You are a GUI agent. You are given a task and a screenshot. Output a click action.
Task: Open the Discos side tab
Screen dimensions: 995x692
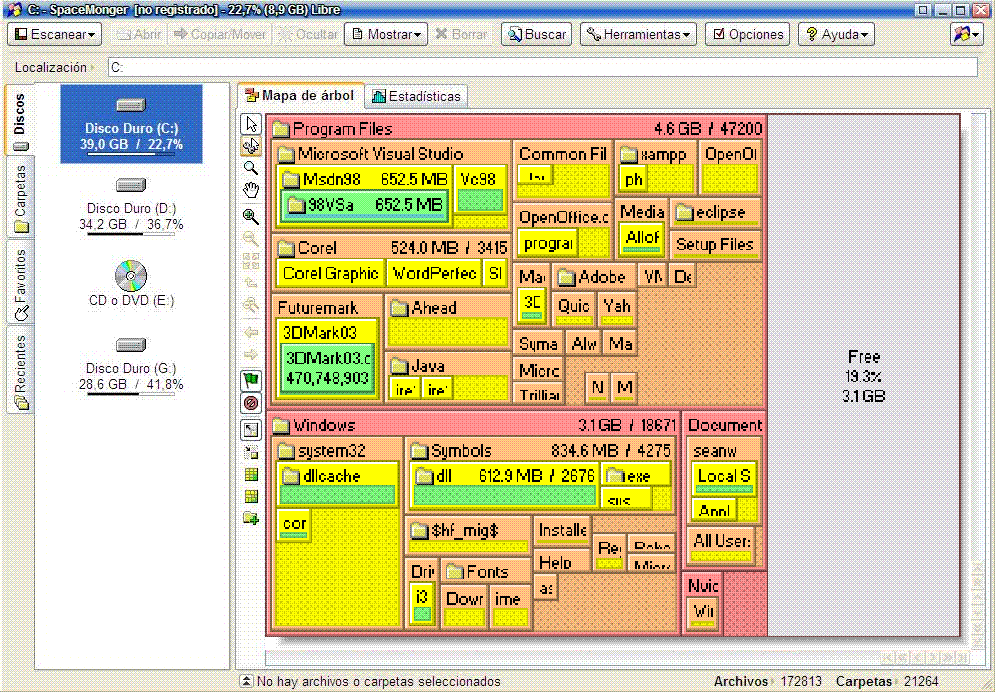coord(20,121)
